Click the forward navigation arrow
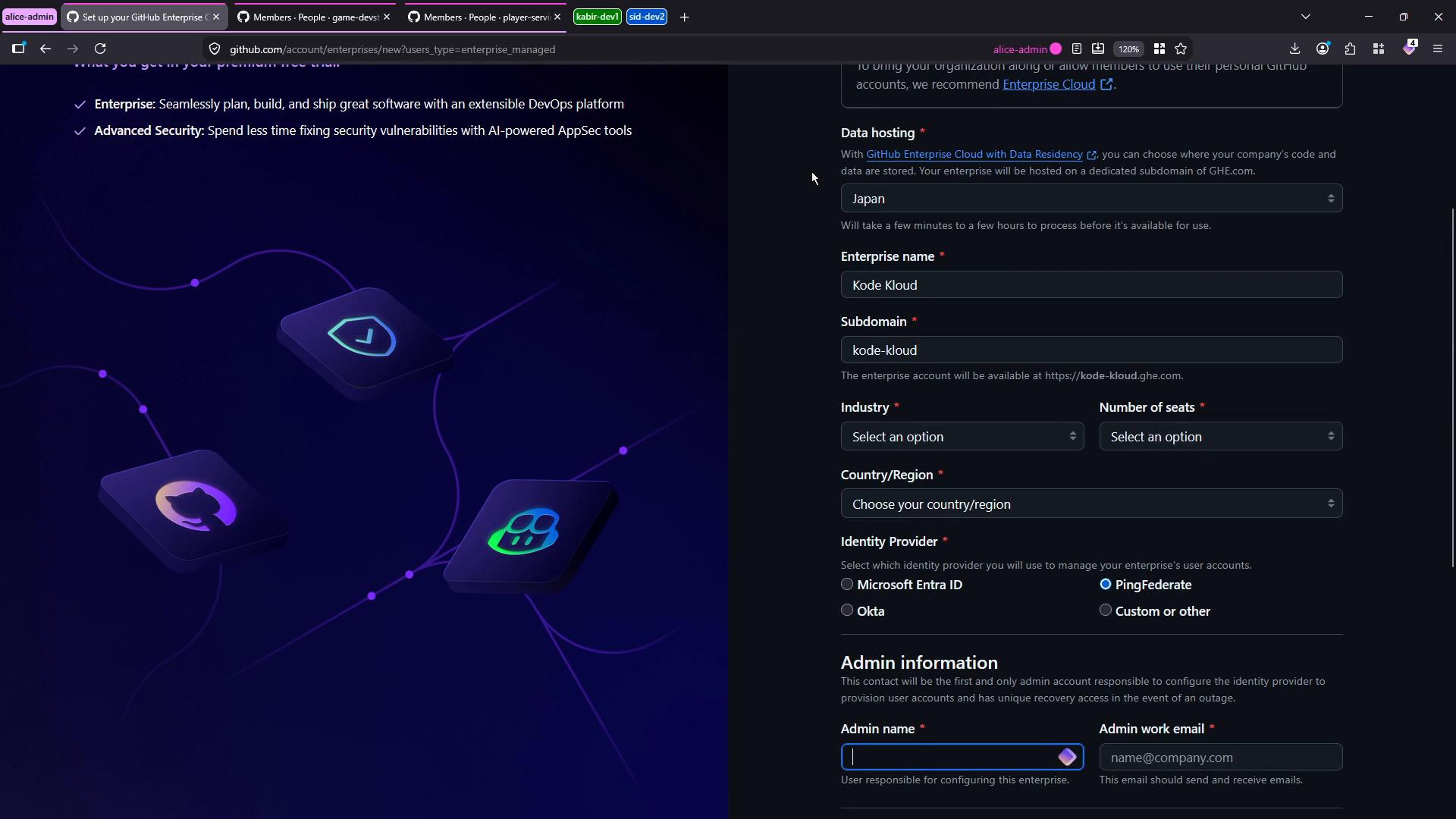 pyautogui.click(x=73, y=49)
